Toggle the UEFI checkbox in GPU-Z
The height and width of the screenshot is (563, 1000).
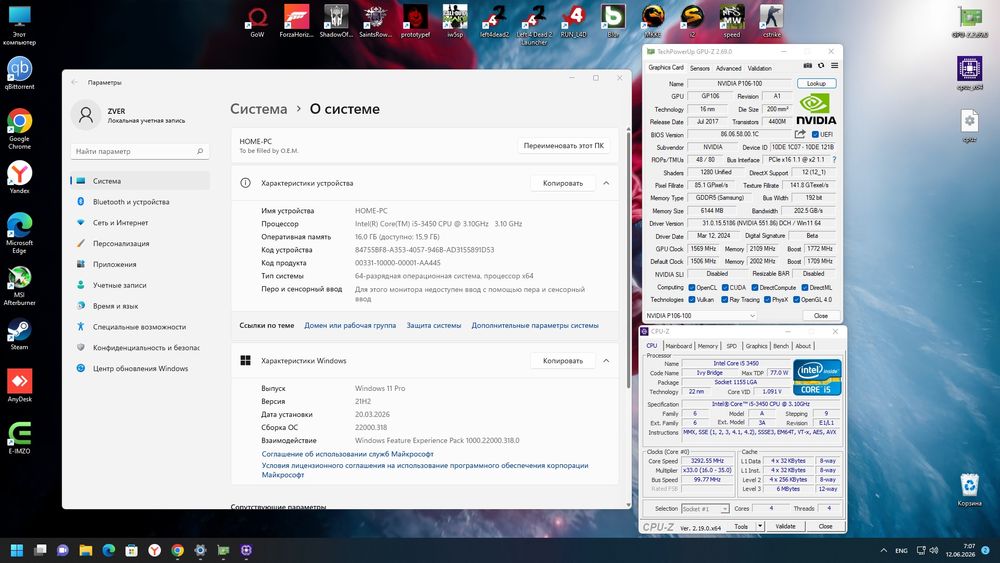click(815, 135)
